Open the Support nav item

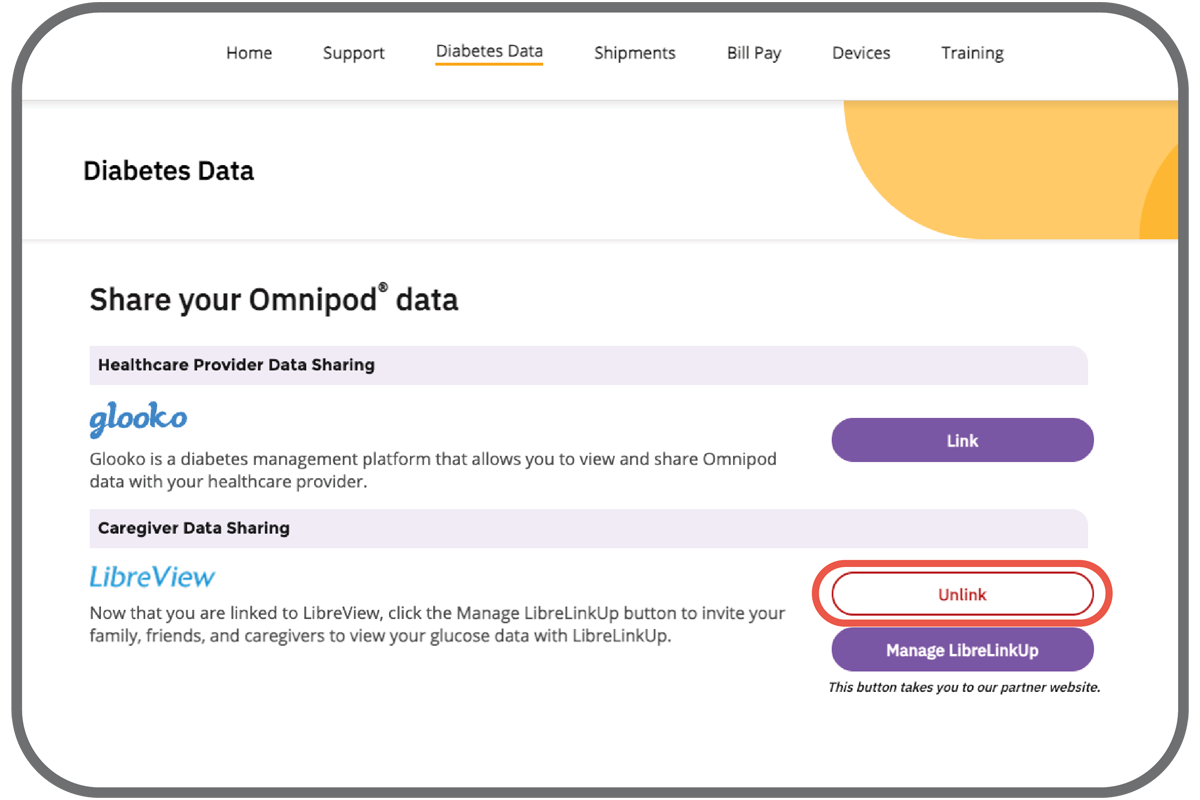[x=353, y=53]
